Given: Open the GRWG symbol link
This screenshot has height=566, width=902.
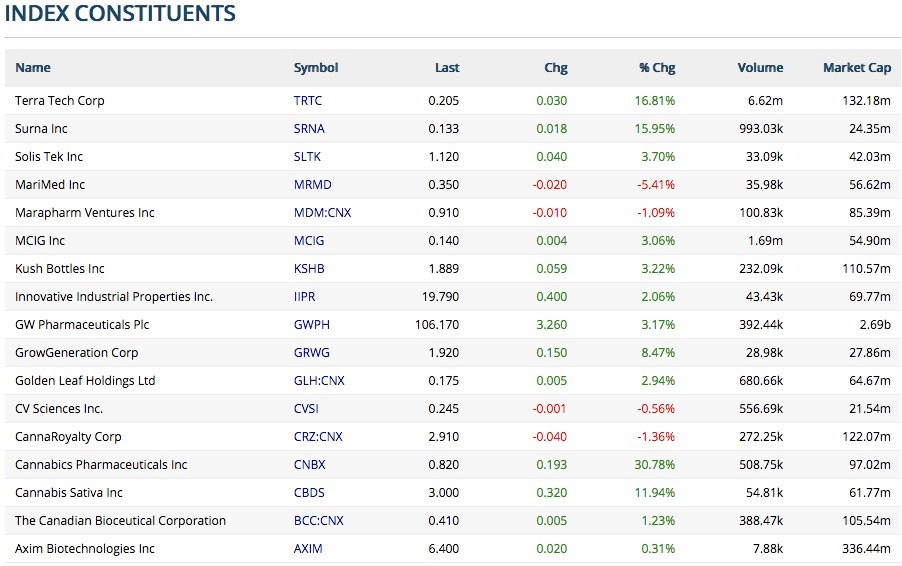Looking at the screenshot, I should [x=312, y=353].
